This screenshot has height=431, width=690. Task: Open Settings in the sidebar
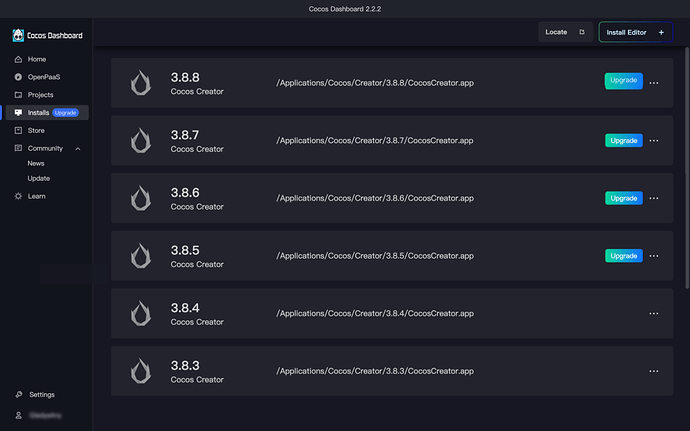[42, 394]
